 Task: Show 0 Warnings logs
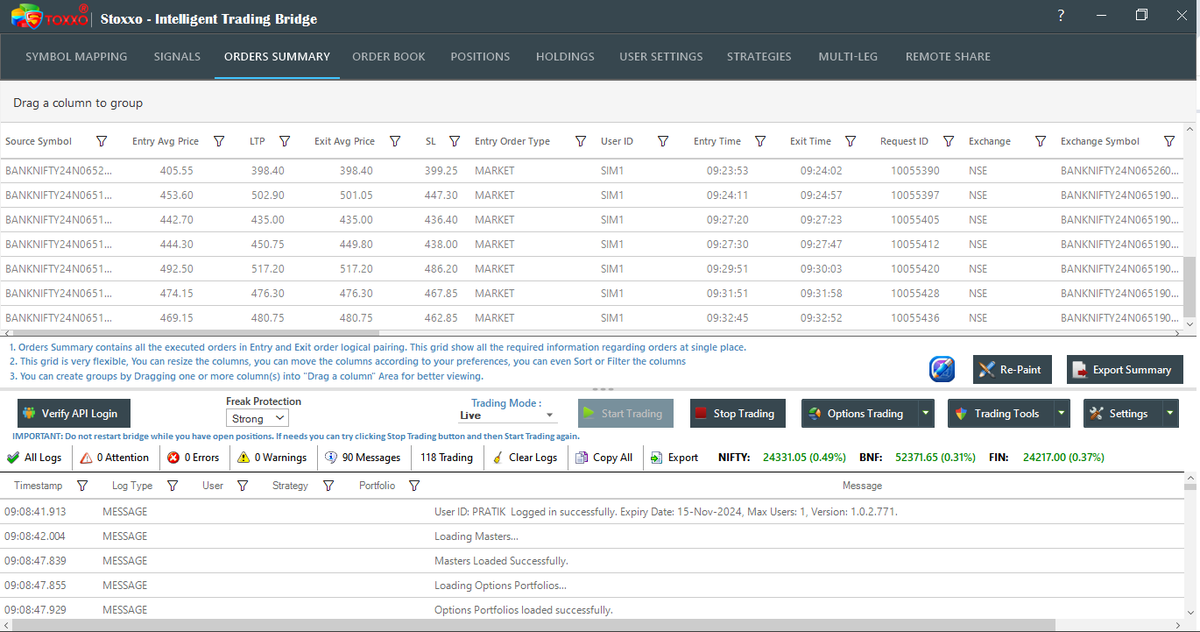[272, 457]
